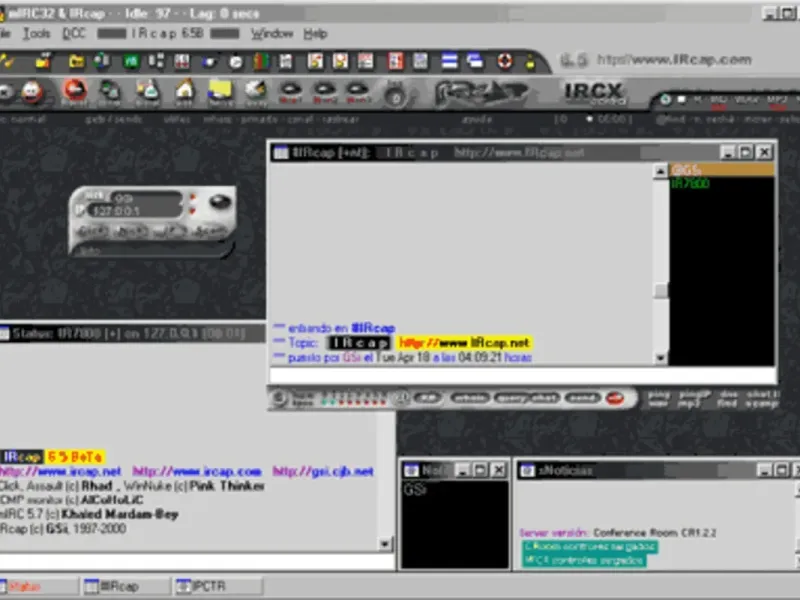Screen dimensions: 800x600
Task: Click the red circle arrow icon
Action: [74, 91]
